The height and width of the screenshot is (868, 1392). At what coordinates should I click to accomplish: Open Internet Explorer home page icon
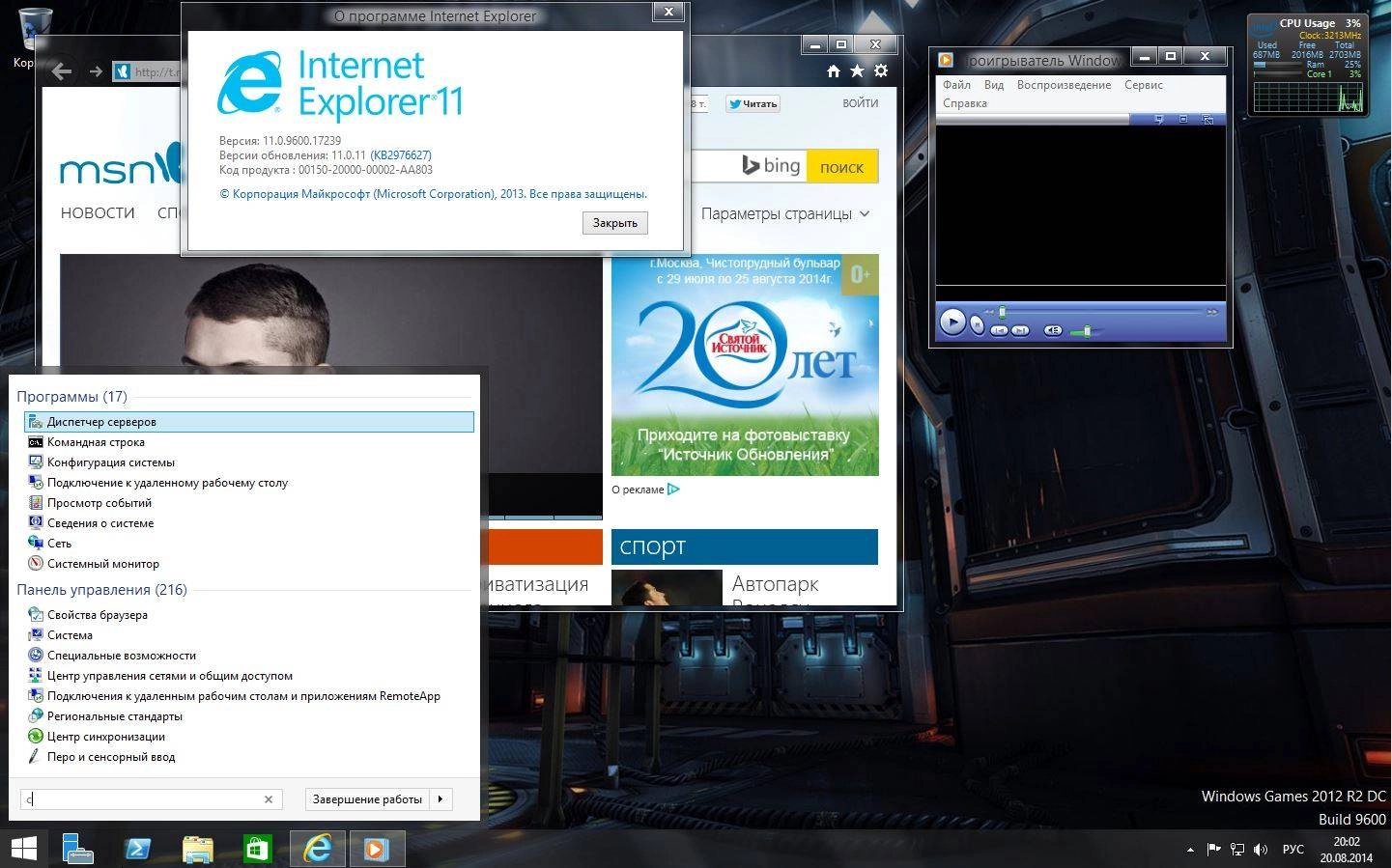point(834,70)
